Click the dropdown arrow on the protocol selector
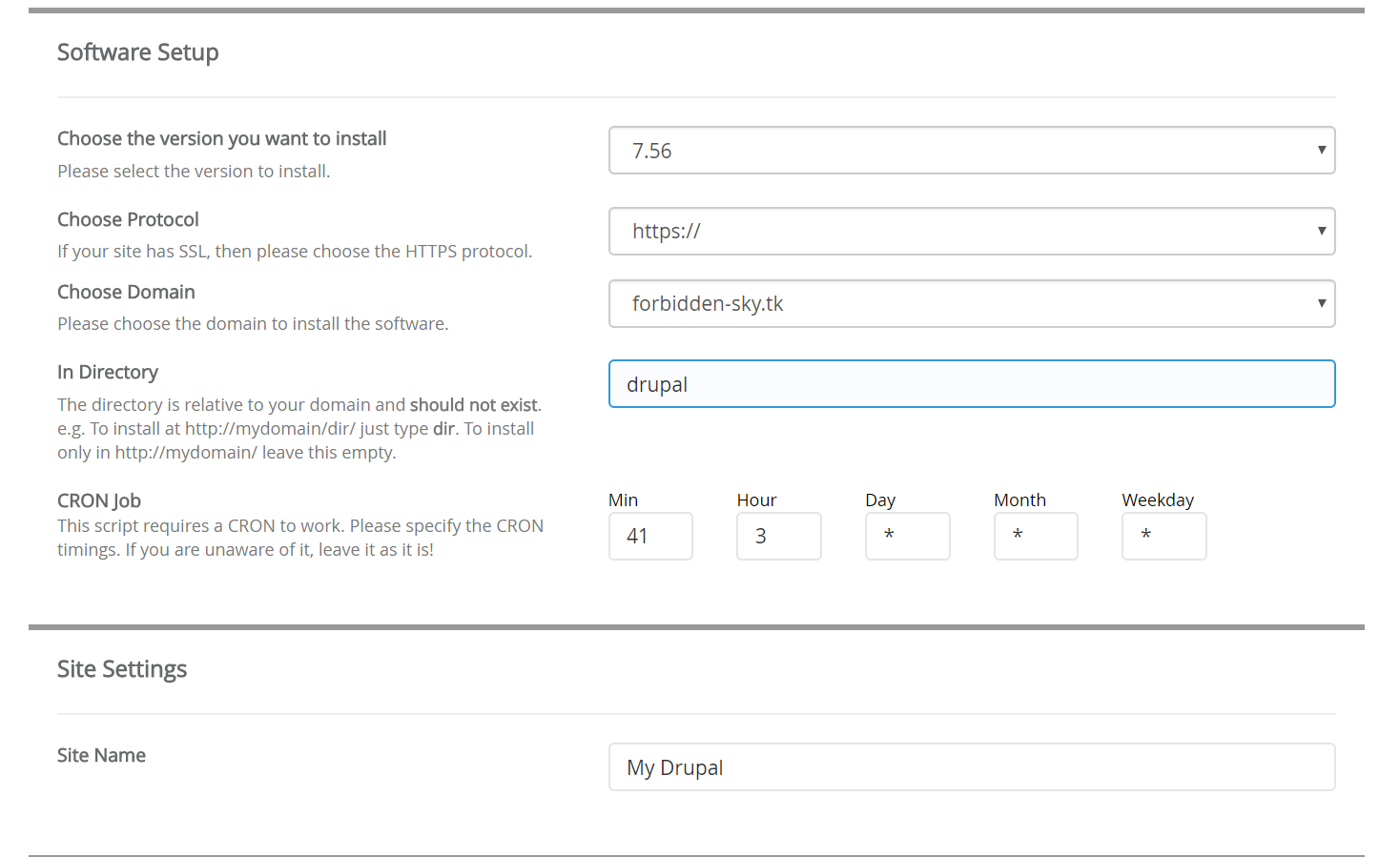Viewport: 1400px width, 857px height. pos(1322,231)
